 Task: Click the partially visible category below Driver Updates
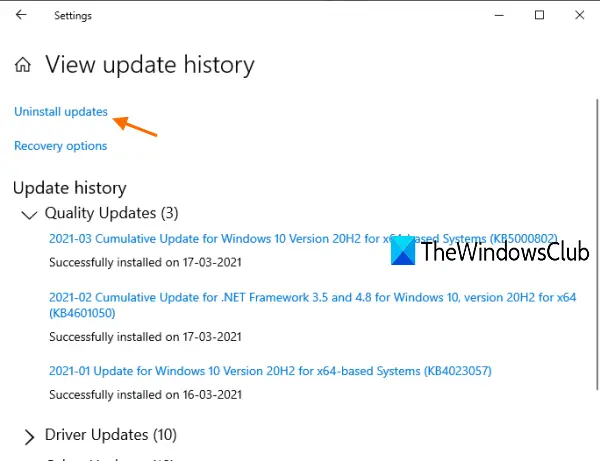111,459
